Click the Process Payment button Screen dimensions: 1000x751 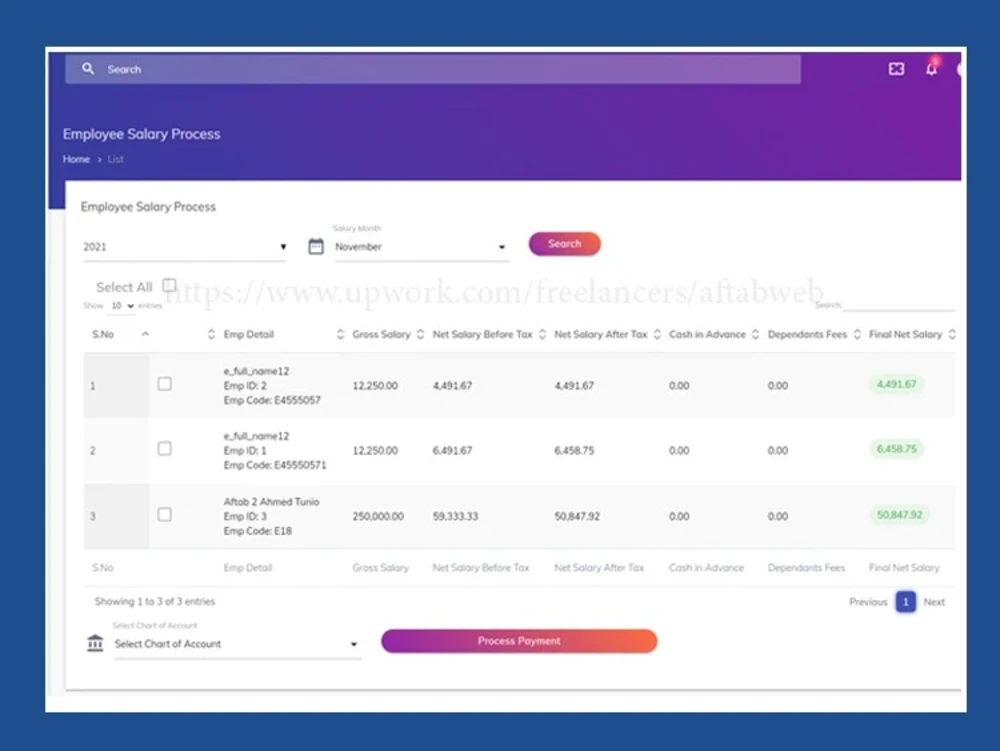coord(518,641)
